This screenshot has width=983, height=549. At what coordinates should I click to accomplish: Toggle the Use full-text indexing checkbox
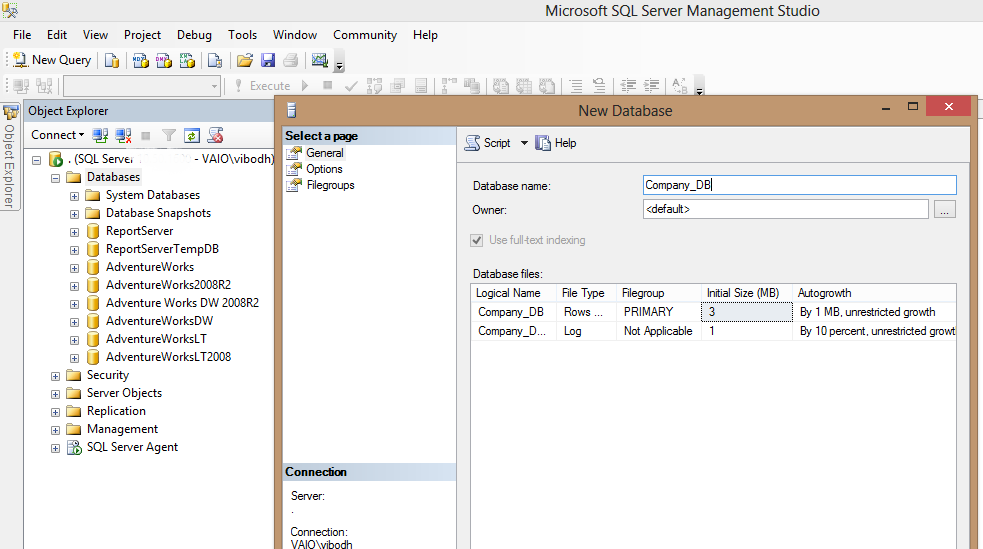point(475,240)
